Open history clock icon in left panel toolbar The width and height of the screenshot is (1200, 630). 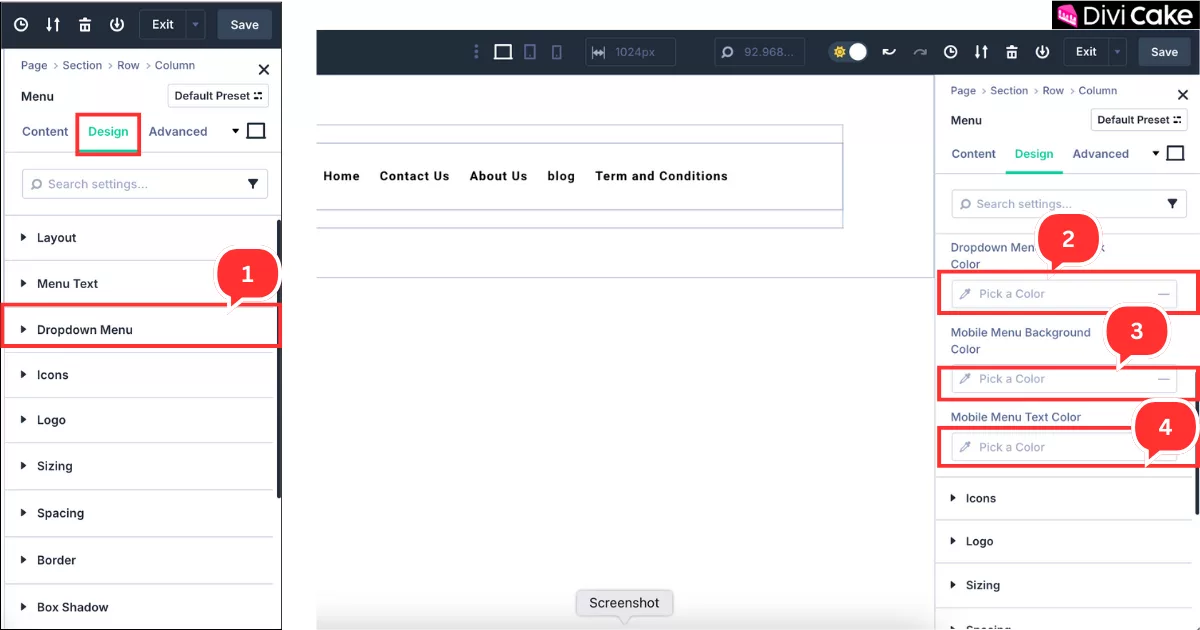pos(21,25)
